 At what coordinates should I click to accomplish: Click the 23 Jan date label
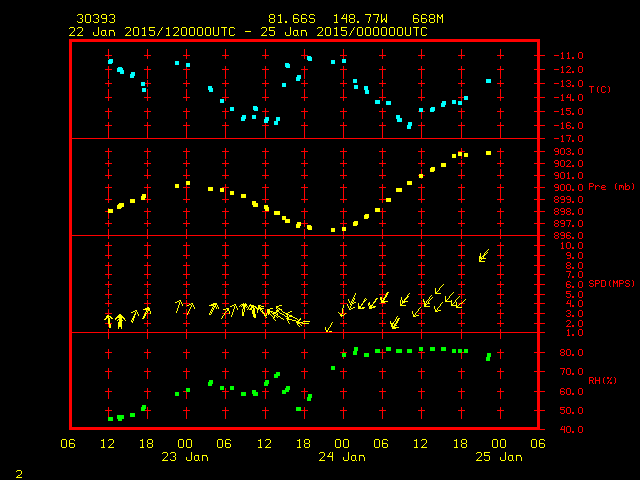point(186,457)
